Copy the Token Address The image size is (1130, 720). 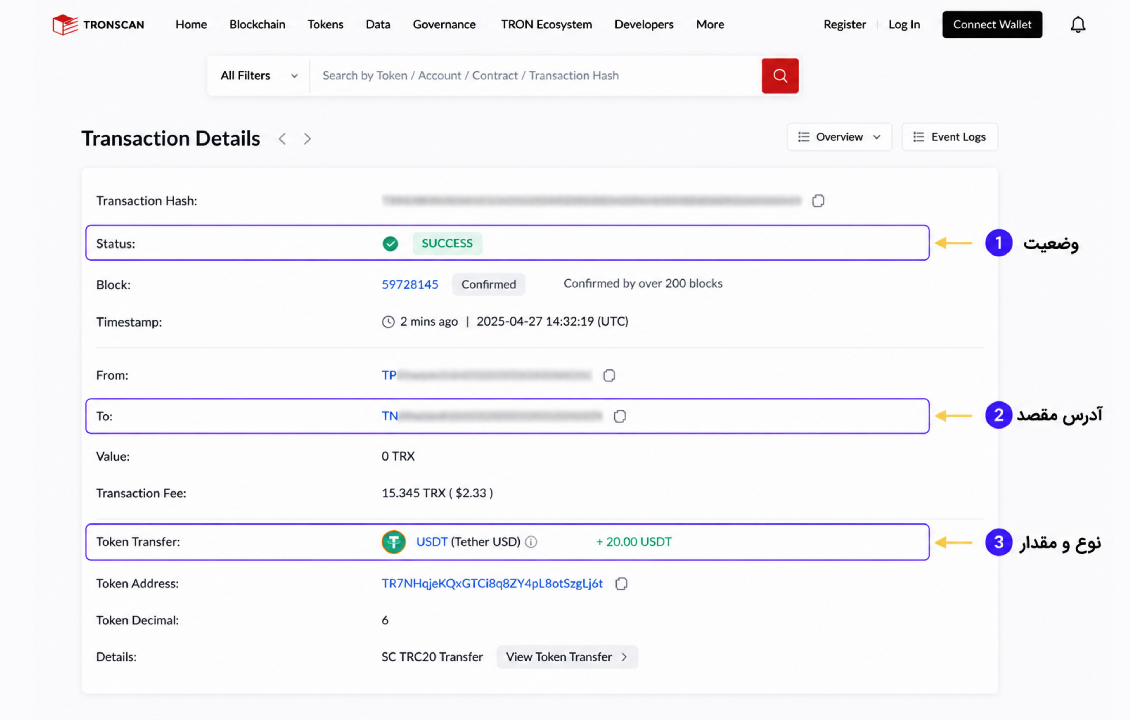tap(621, 584)
